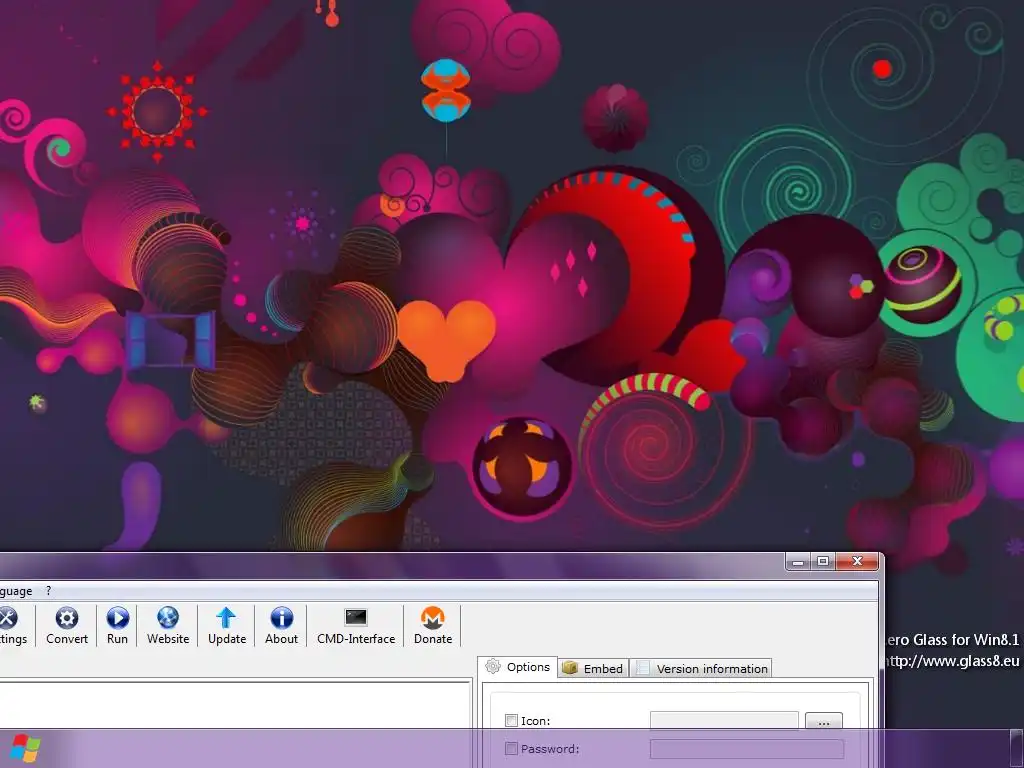Screen dimensions: 1024x768
Task: Open the Language menu
Action: coord(16,591)
